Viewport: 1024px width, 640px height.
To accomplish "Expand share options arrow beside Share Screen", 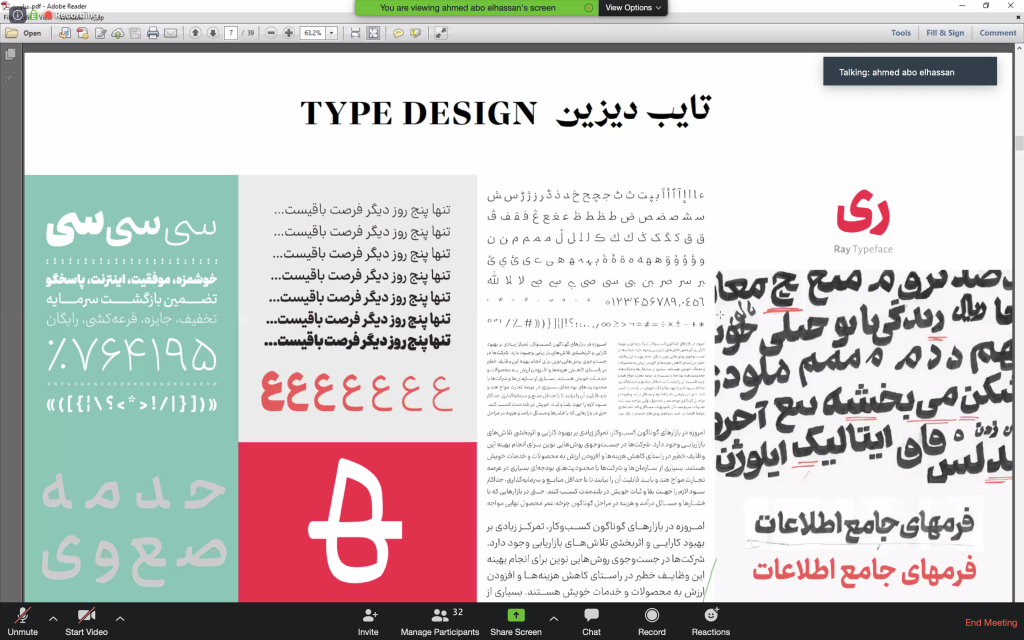I will (x=554, y=618).
